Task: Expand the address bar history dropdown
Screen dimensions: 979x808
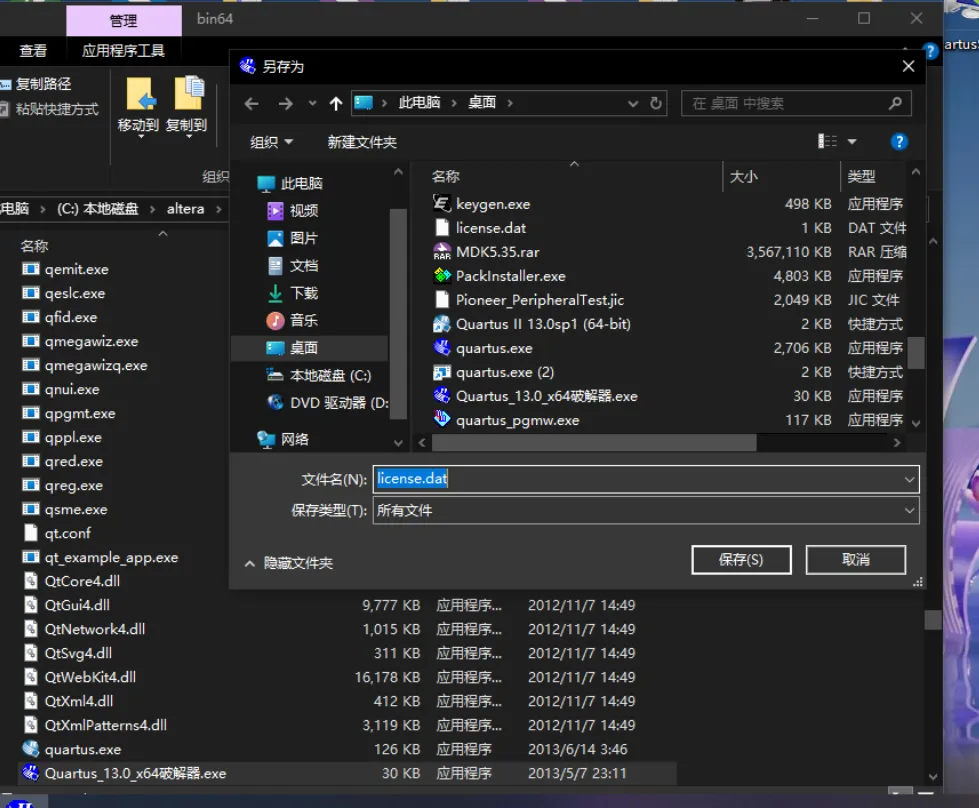Action: (x=633, y=104)
